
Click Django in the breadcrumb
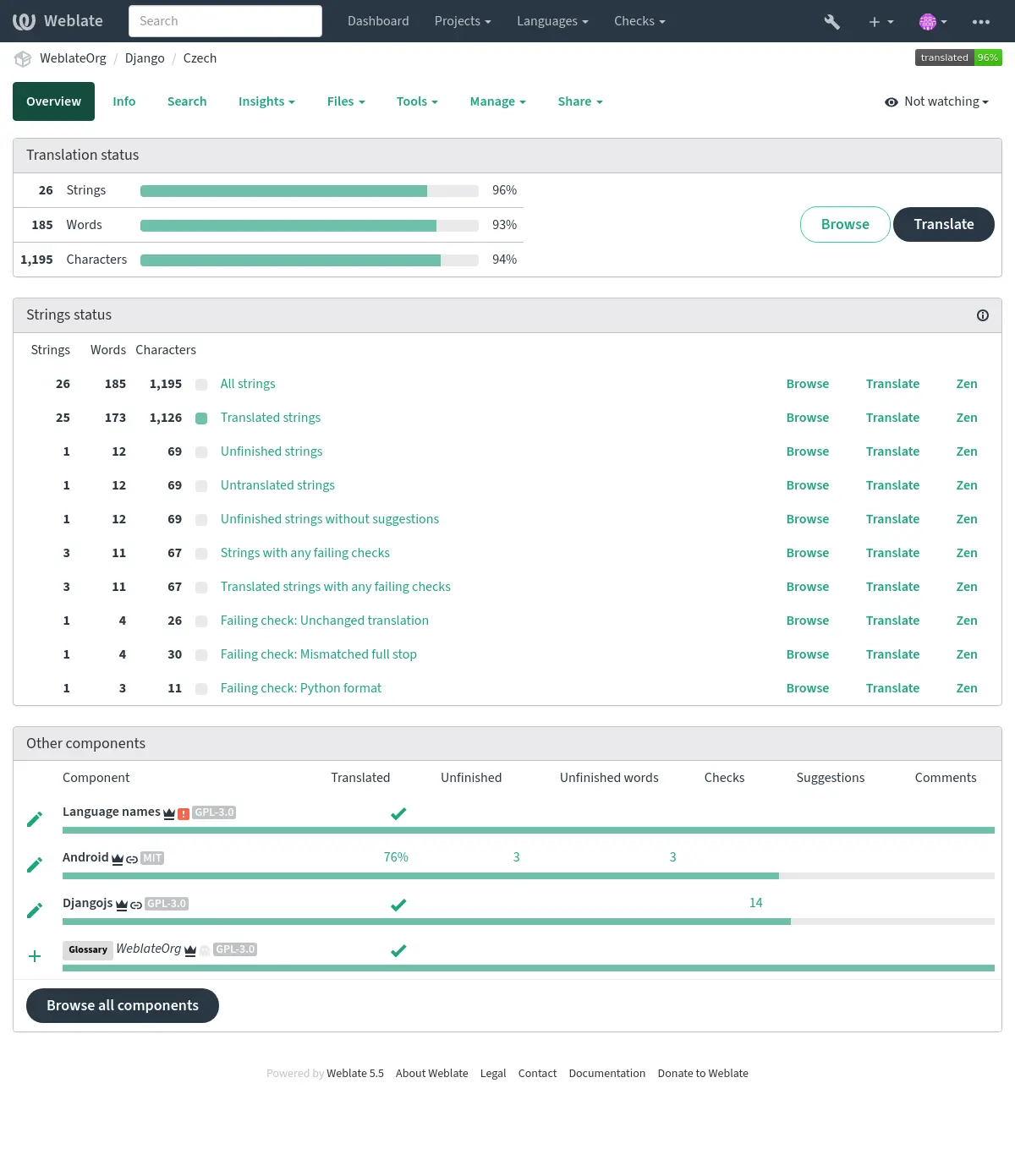pyautogui.click(x=145, y=58)
